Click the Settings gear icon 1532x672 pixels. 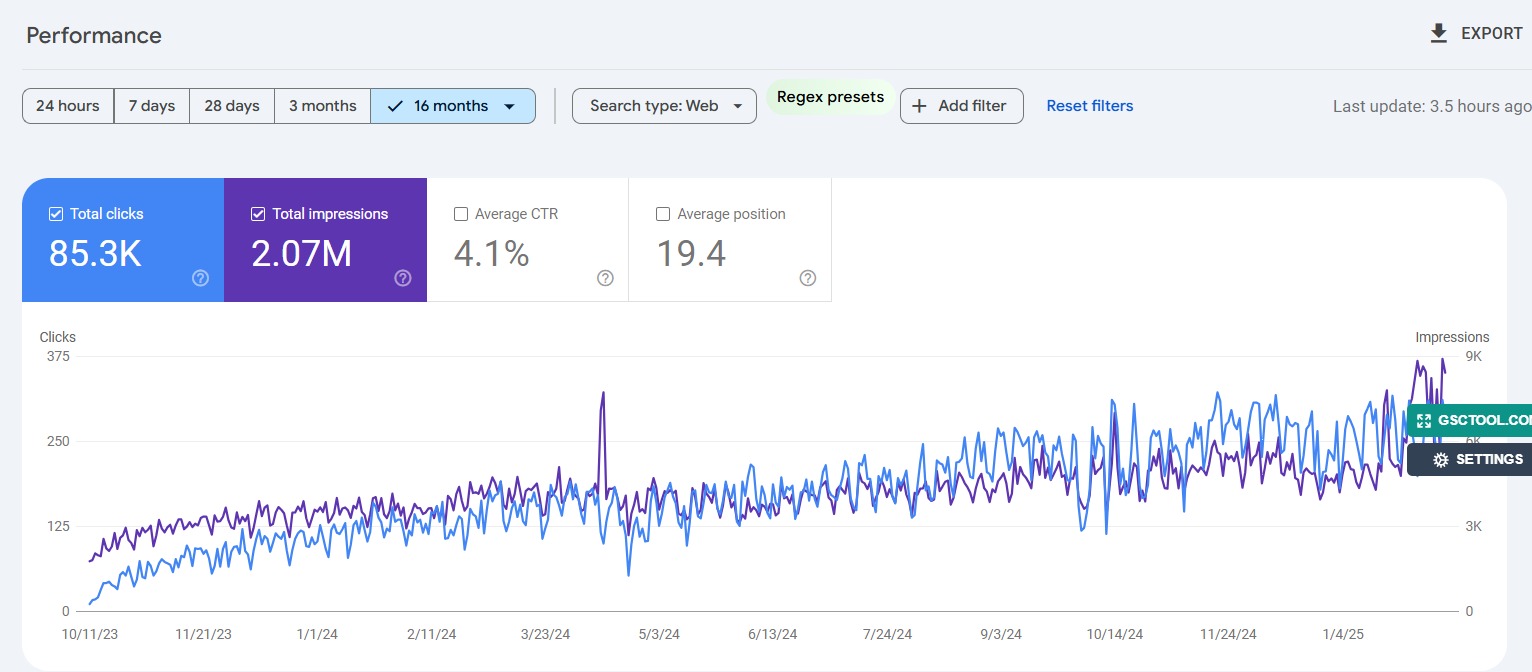click(1441, 460)
